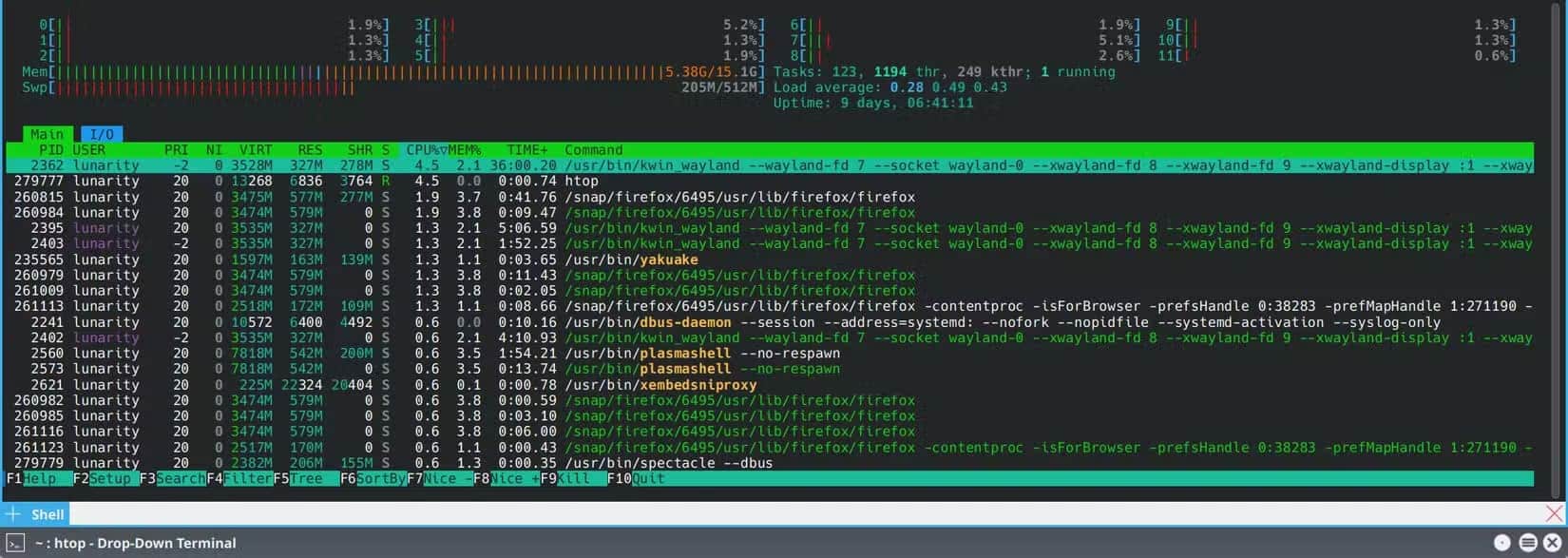Viewport: 1568px width, 558px height.
Task: Select the plasmashell row PID 2560
Action: click(770, 354)
